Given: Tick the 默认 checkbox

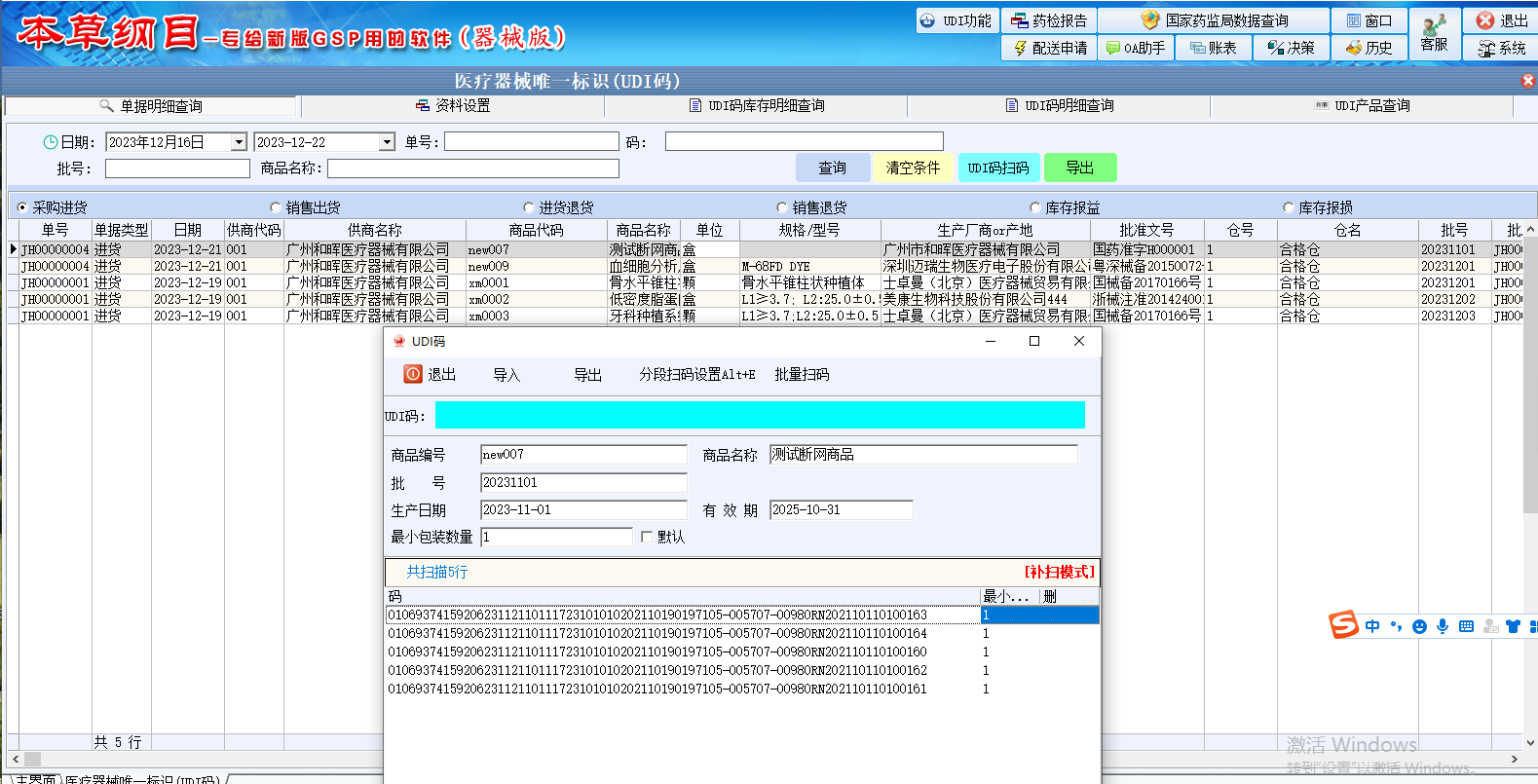Looking at the screenshot, I should 647,537.
